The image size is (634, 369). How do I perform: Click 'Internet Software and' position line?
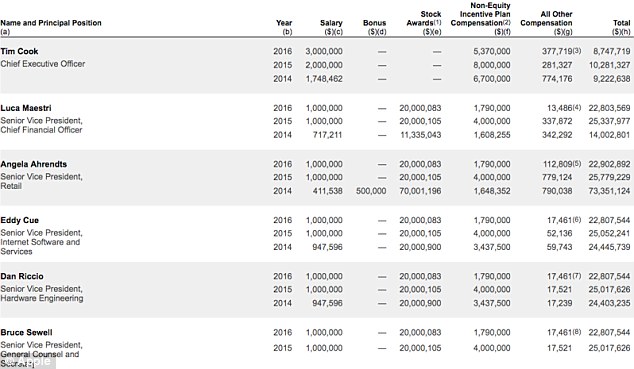pyautogui.click(x=40, y=242)
